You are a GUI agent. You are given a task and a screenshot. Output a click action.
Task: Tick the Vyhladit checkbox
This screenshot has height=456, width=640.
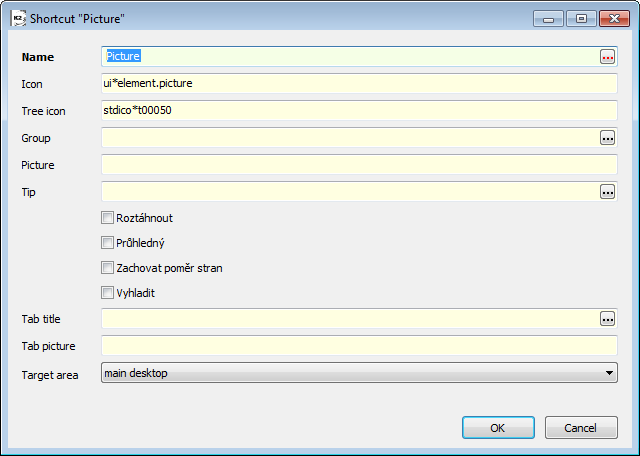click(x=107, y=293)
